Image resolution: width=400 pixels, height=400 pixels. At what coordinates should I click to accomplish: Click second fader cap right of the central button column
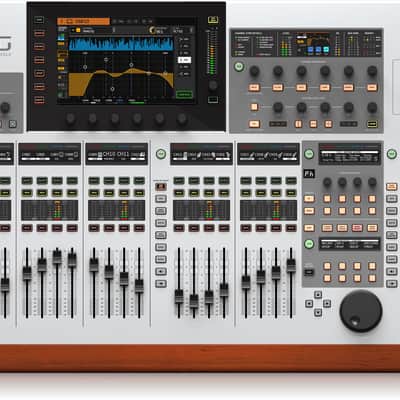(x=194, y=301)
